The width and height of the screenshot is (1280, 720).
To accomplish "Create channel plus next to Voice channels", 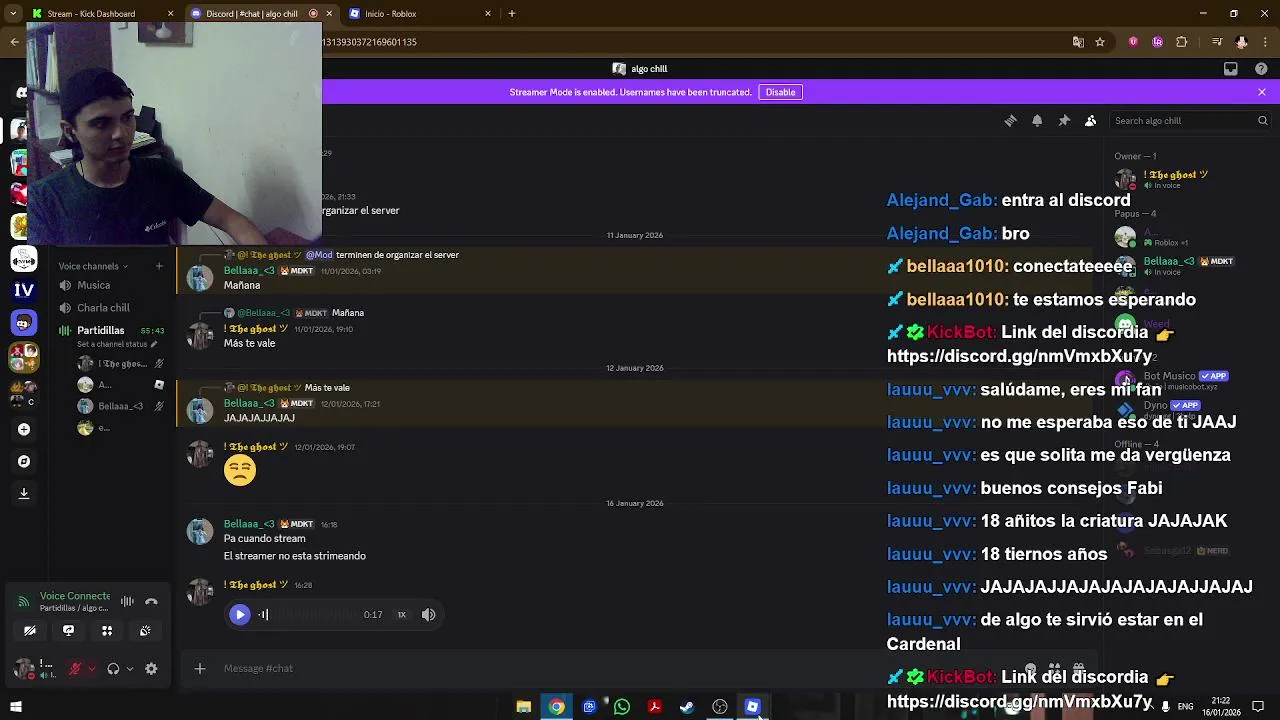I will [159, 266].
